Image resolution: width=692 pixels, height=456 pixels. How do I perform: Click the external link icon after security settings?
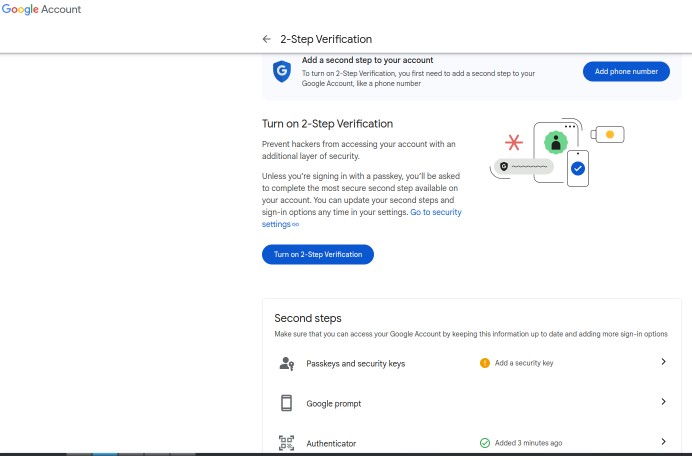click(x=295, y=225)
